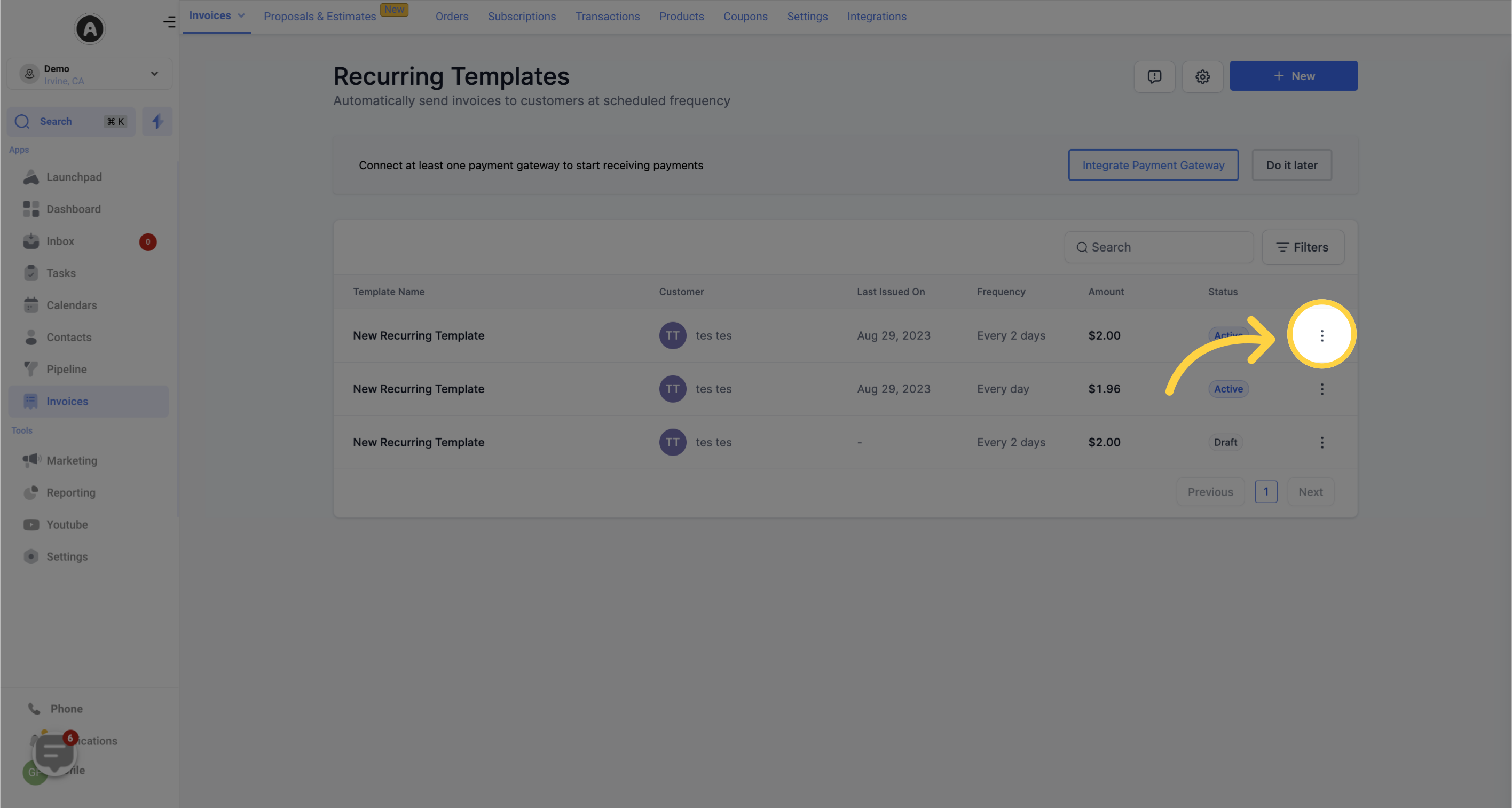
Task: Sort by Template Name column header
Action: click(389, 292)
